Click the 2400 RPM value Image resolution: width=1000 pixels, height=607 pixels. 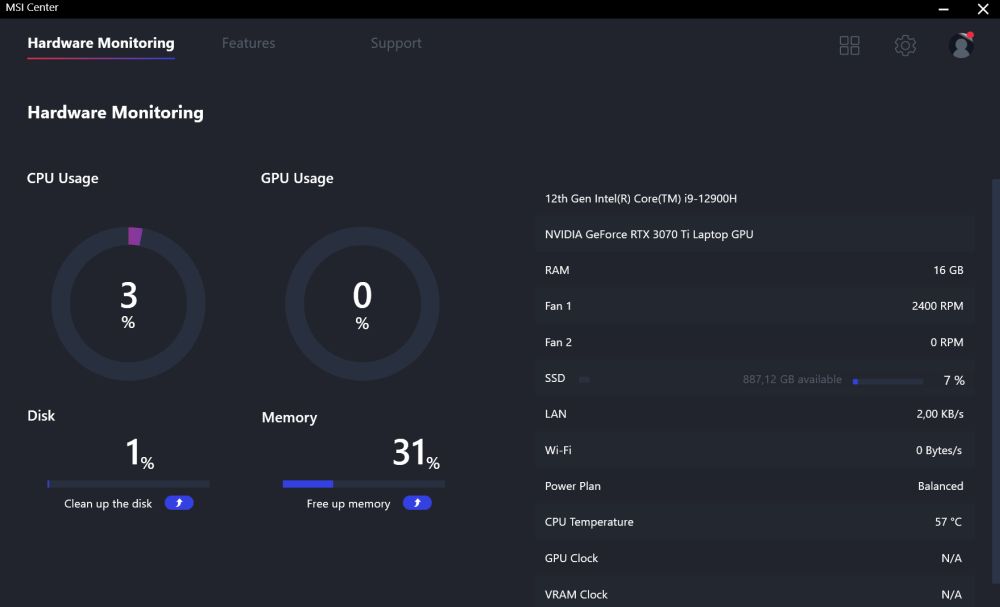click(937, 306)
